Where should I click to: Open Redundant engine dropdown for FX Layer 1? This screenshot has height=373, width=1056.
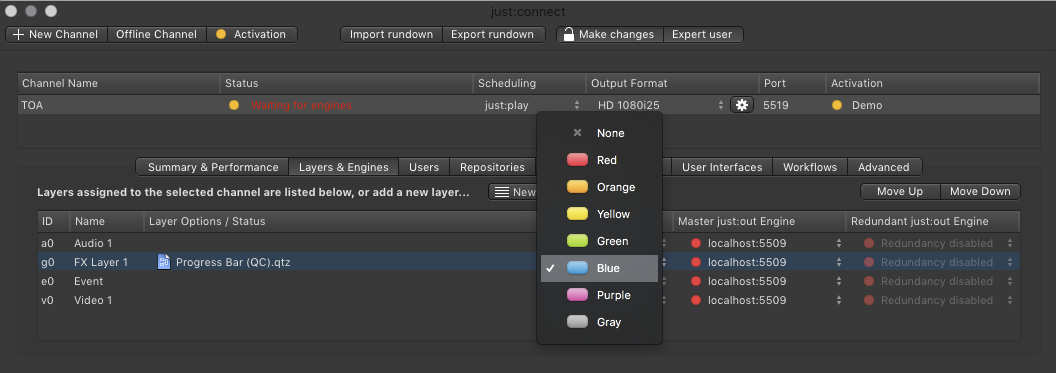(x=1010, y=262)
